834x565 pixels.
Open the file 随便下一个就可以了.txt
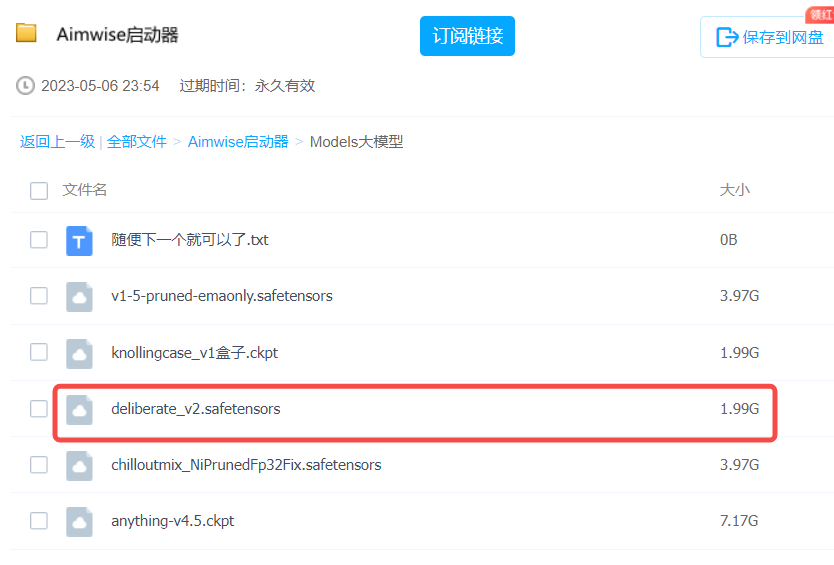tap(189, 240)
